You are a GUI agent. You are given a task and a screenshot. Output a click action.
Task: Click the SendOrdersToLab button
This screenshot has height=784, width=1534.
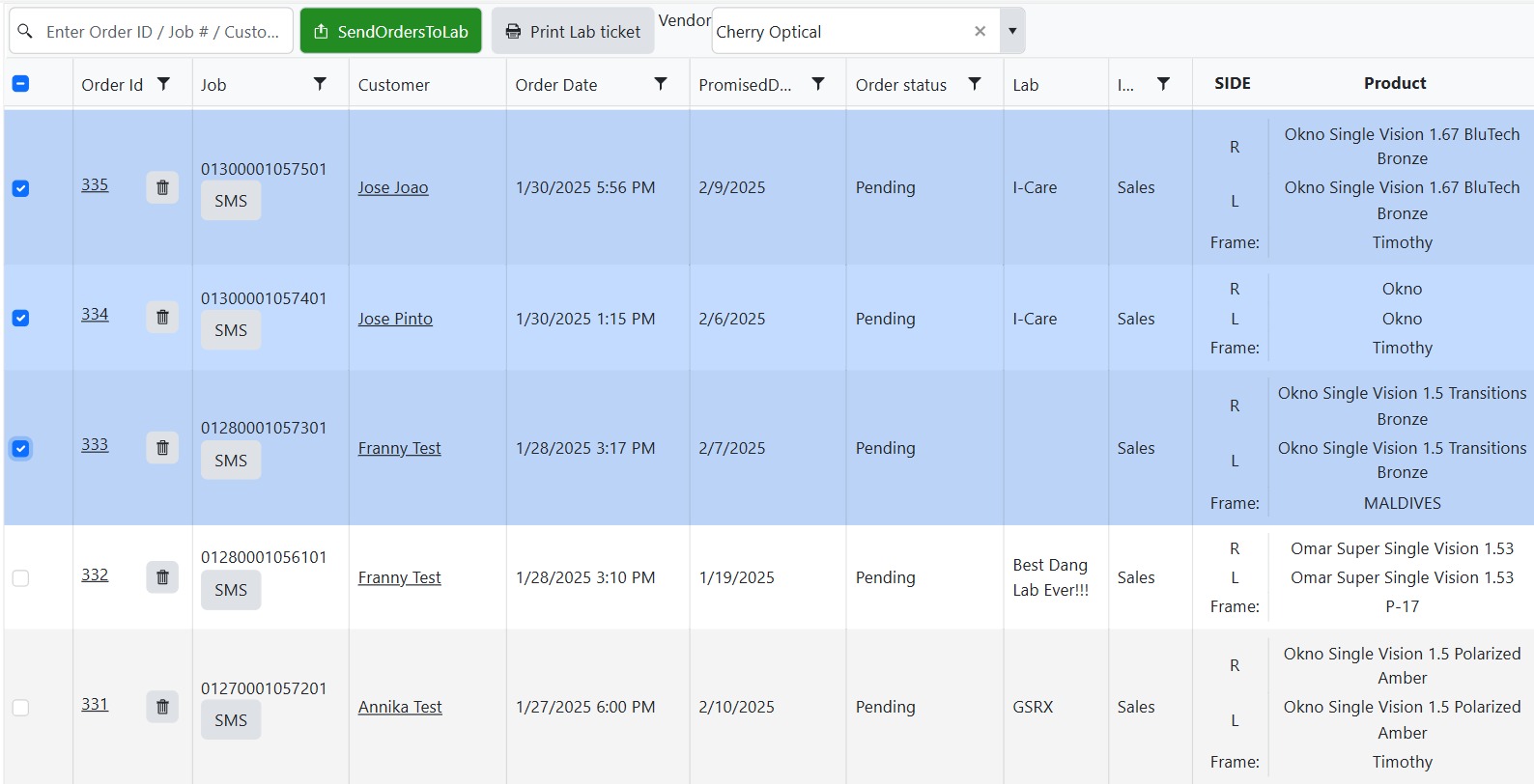391,31
